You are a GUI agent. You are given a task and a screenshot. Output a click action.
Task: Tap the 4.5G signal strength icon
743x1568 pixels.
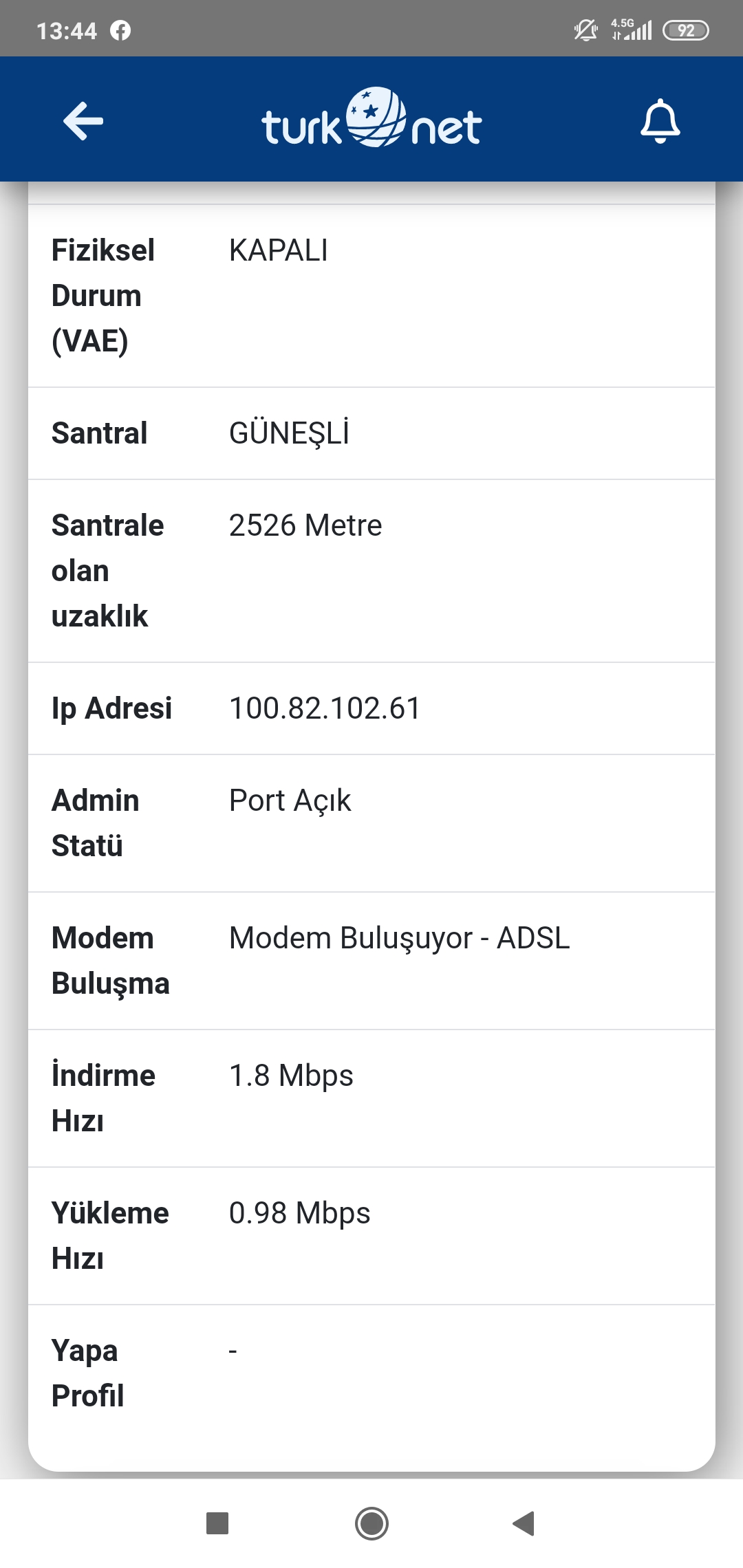(632, 30)
